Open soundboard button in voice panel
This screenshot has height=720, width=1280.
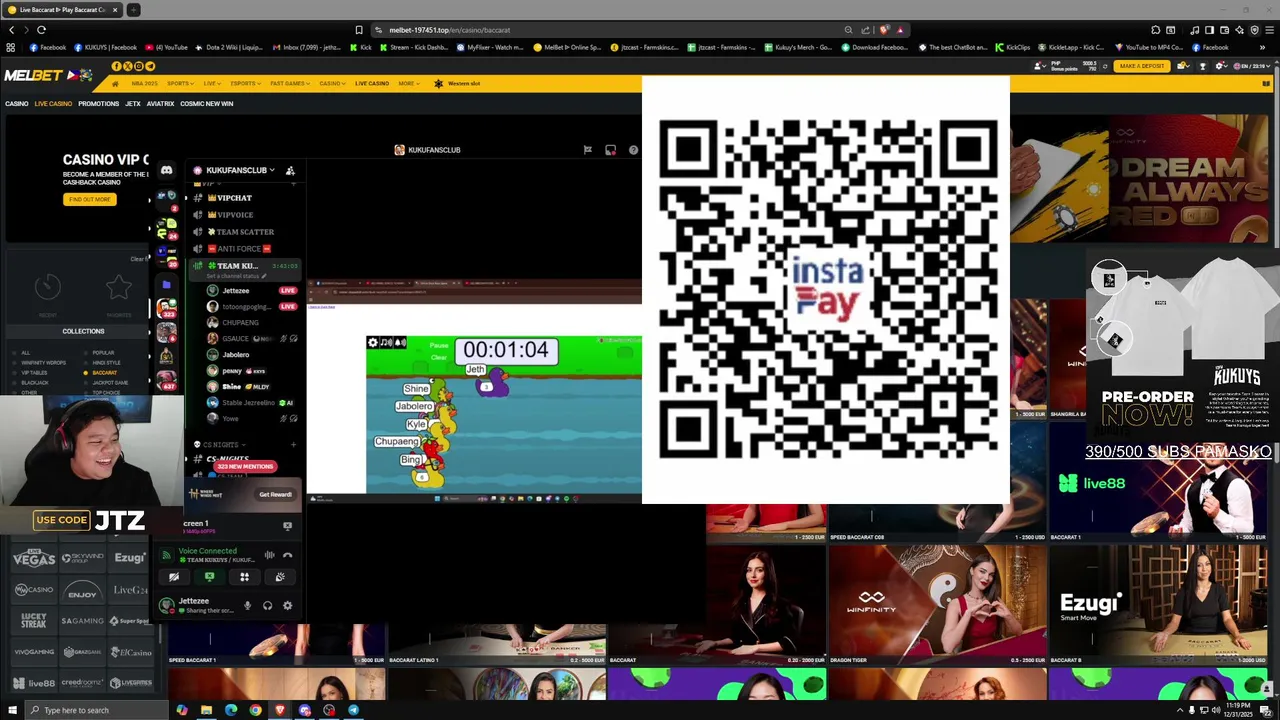(x=280, y=577)
